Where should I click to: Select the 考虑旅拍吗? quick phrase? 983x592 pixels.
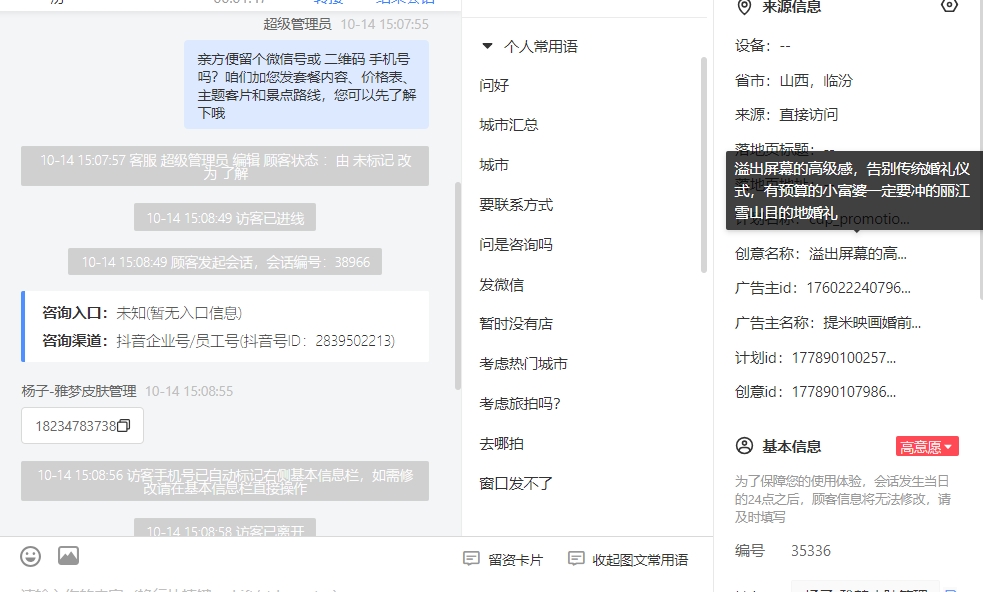tap(520, 404)
